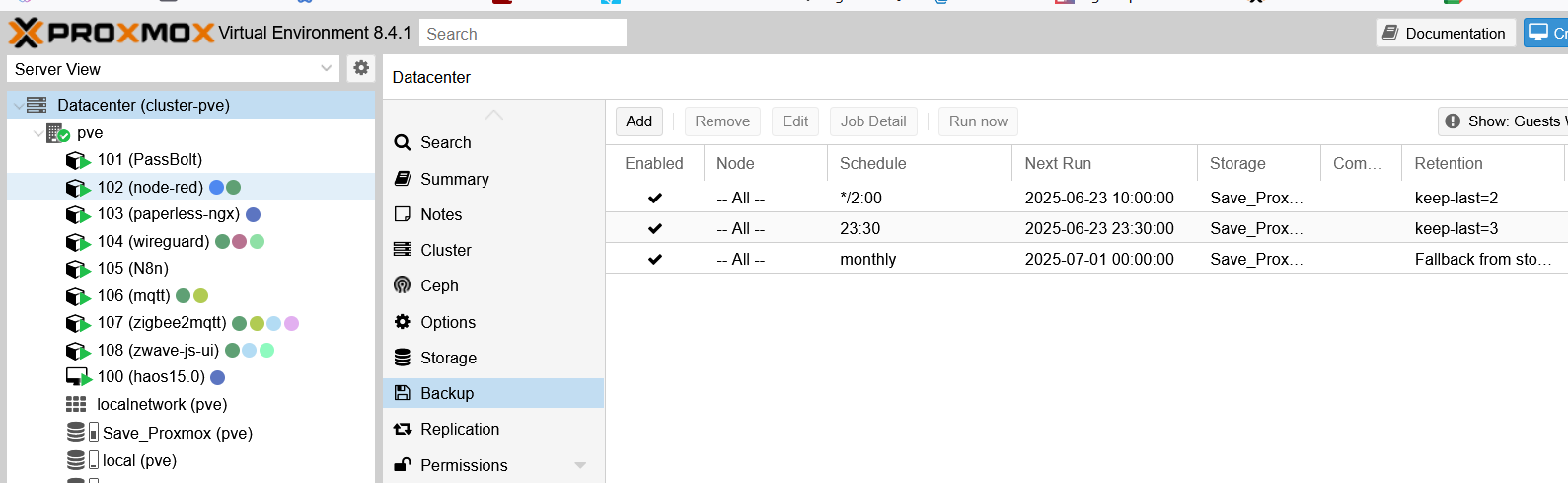This screenshot has width=1568, height=483.
Task: Click the container icon for 101 (PassBolt)
Action: (x=78, y=160)
